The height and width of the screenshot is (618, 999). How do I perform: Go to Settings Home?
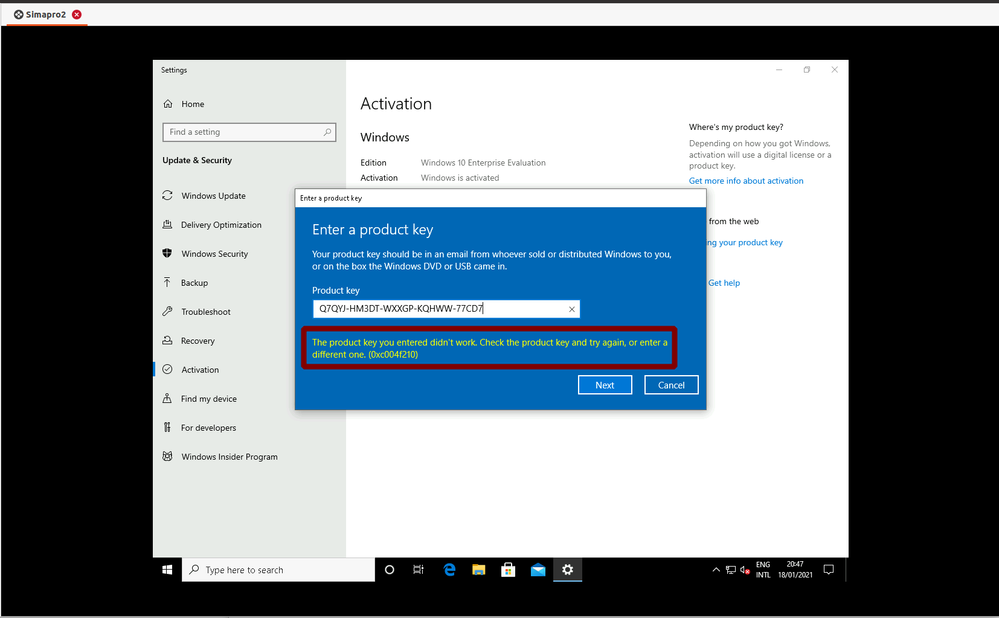coord(192,104)
